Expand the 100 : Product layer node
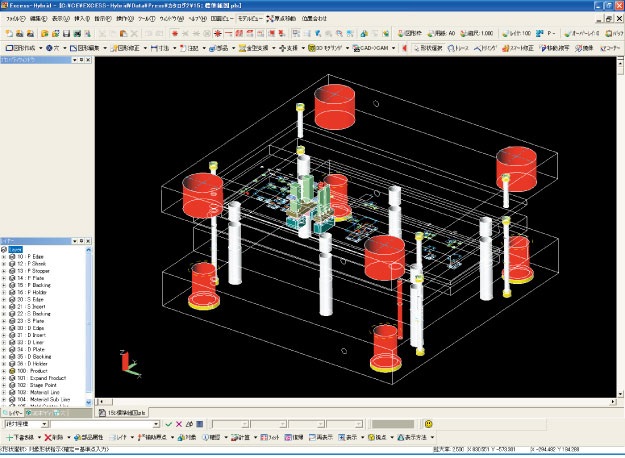This screenshot has width=625, height=458. [x=4, y=369]
